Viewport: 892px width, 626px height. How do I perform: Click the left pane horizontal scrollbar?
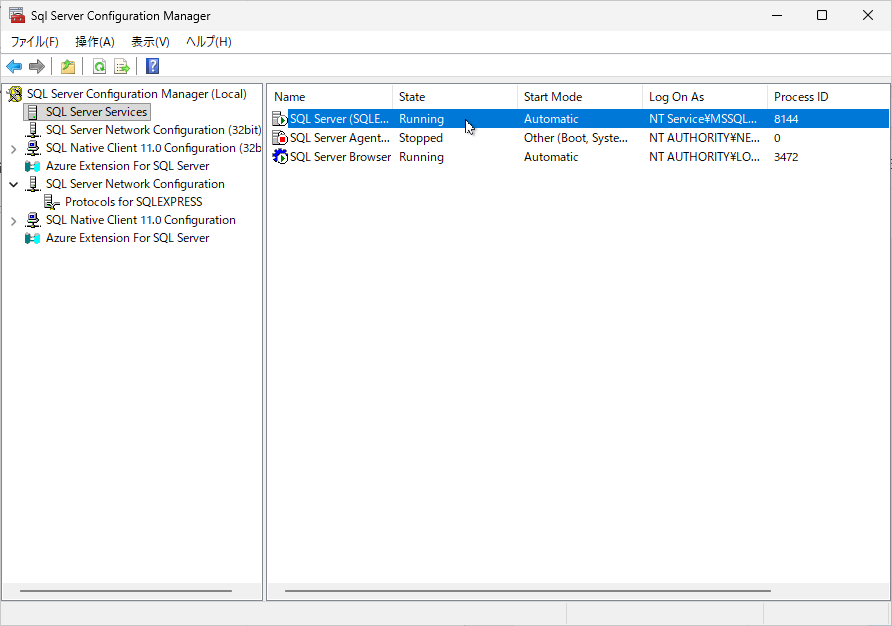pos(125,590)
